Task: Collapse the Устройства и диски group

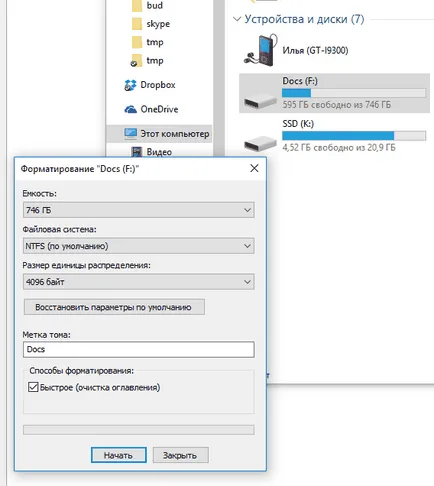Action: click(237, 19)
